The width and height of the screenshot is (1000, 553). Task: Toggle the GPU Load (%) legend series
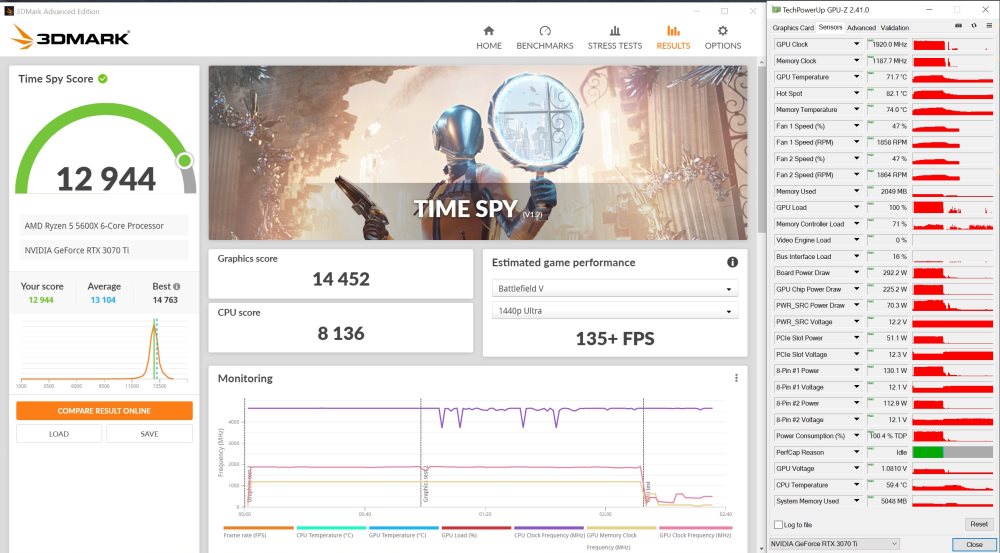pyautogui.click(x=476, y=532)
